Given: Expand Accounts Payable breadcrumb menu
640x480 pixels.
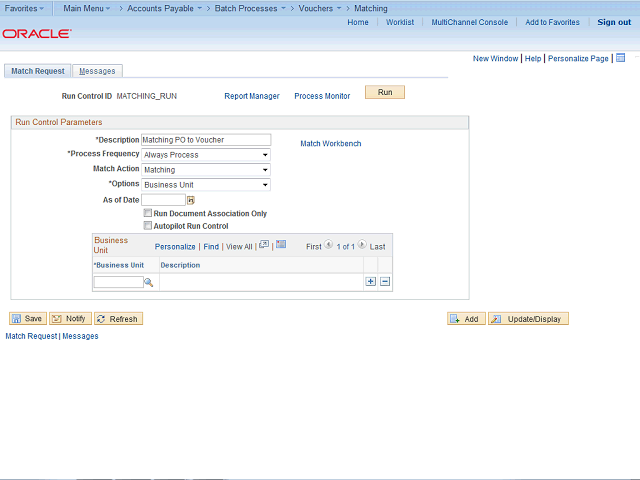Looking at the screenshot, I should (x=164, y=8).
